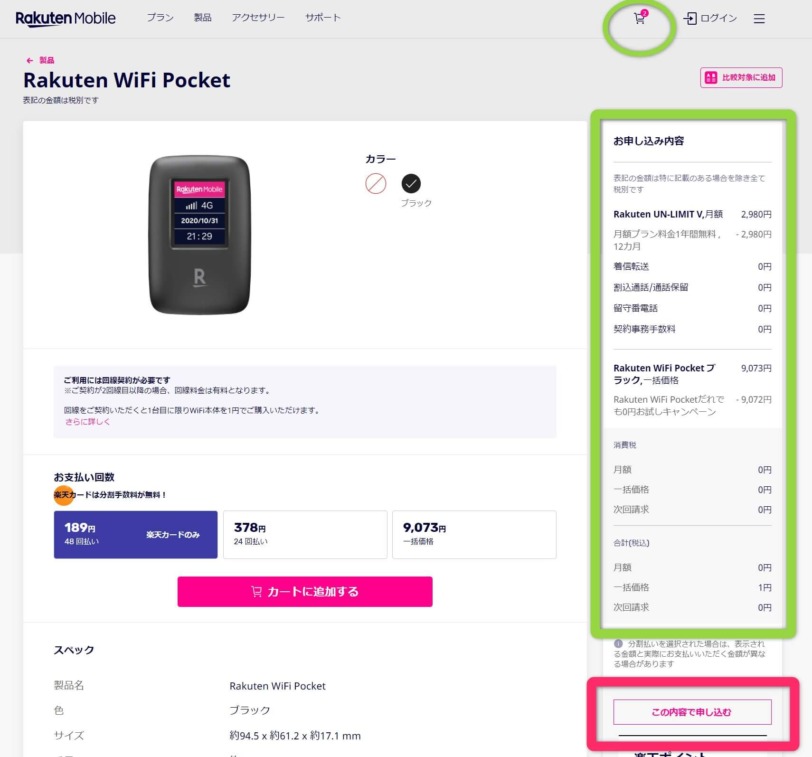Choose the 9,073円 一括価格 option
This screenshot has width=812, height=757.
tap(474, 534)
